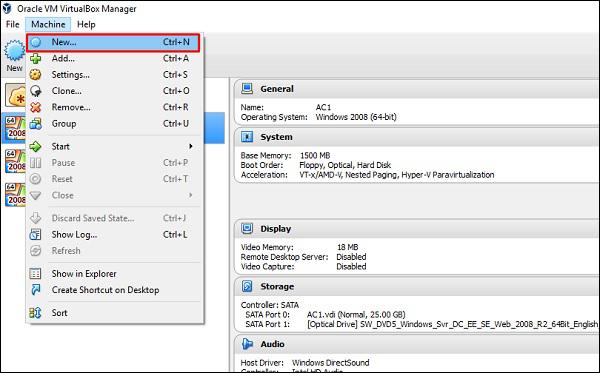600x373 pixels.
Task: Open the Help menu
Action: point(86,24)
